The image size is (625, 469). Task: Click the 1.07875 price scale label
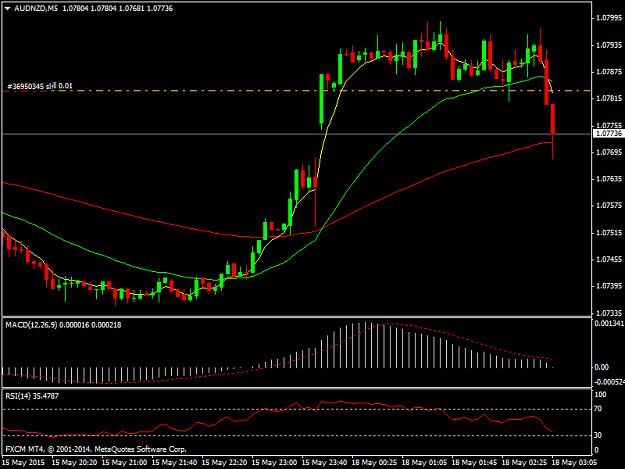(x=609, y=72)
